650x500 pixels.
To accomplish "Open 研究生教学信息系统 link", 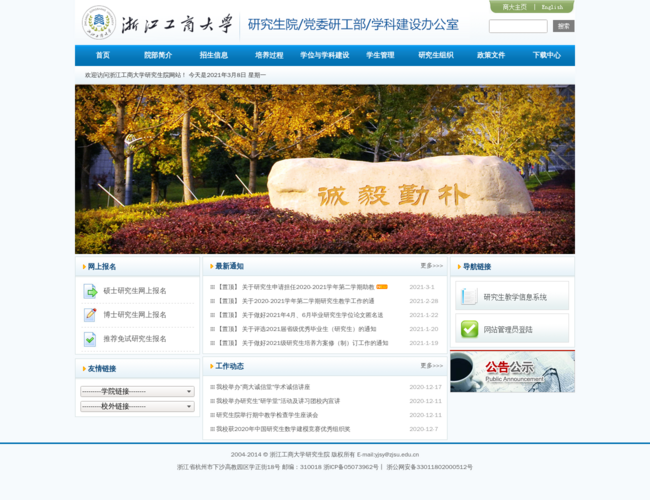I will 515,297.
